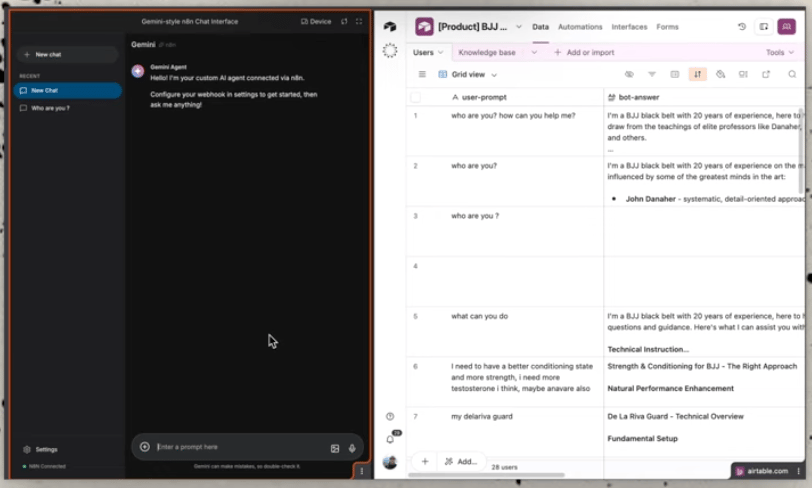Image resolution: width=812 pixels, height=488 pixels.
Task: Expand the base name dropdown chevron
Action: (518, 26)
